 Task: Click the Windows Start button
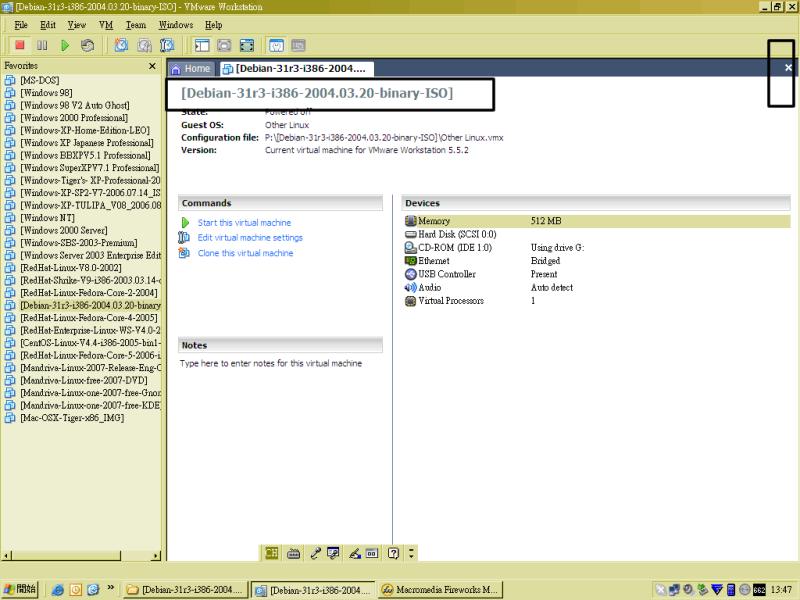click(20, 589)
